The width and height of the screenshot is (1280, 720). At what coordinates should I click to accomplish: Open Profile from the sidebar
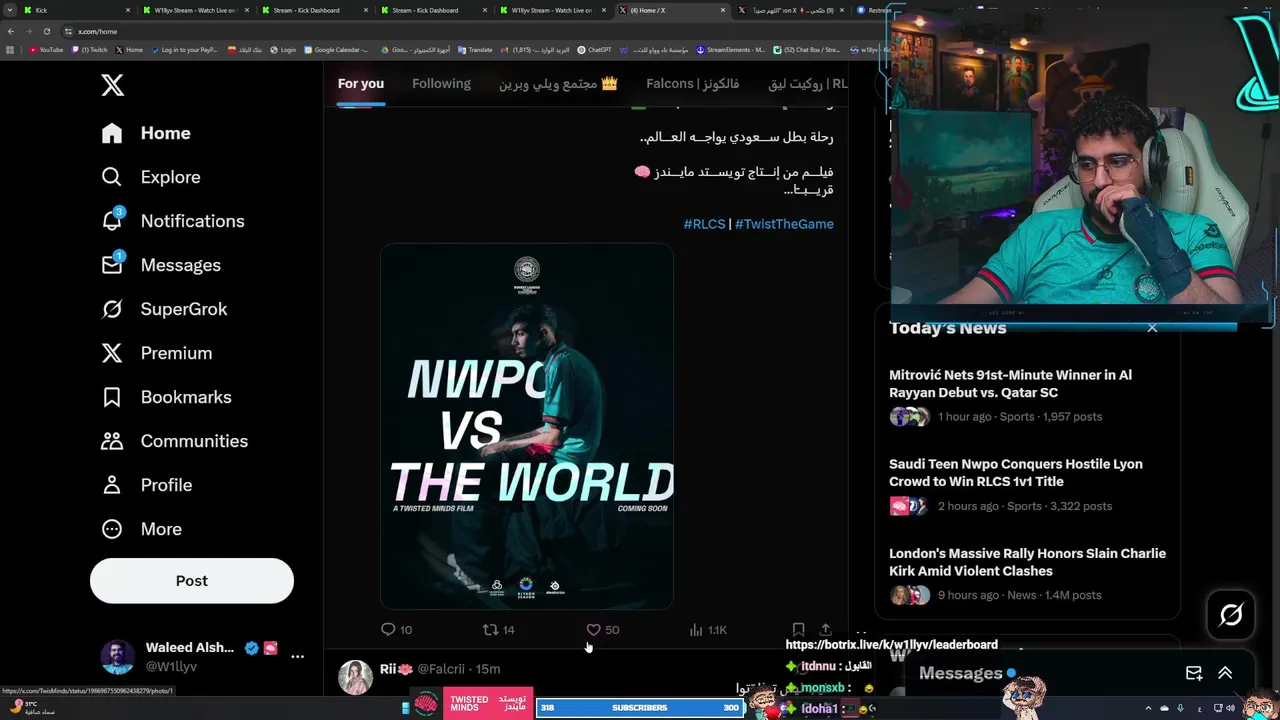point(147,485)
